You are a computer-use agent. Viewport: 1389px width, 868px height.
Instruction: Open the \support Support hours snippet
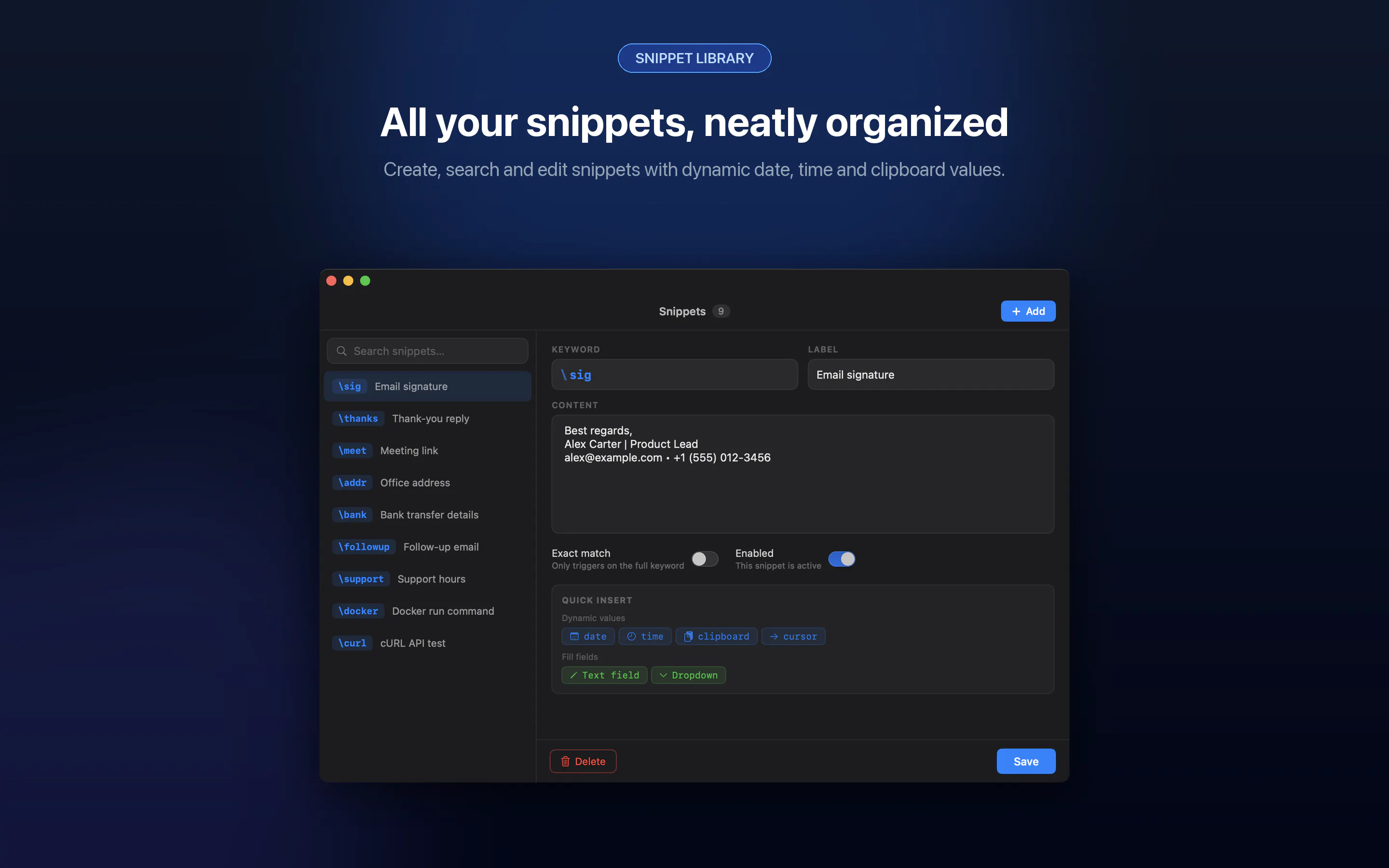tap(427, 579)
